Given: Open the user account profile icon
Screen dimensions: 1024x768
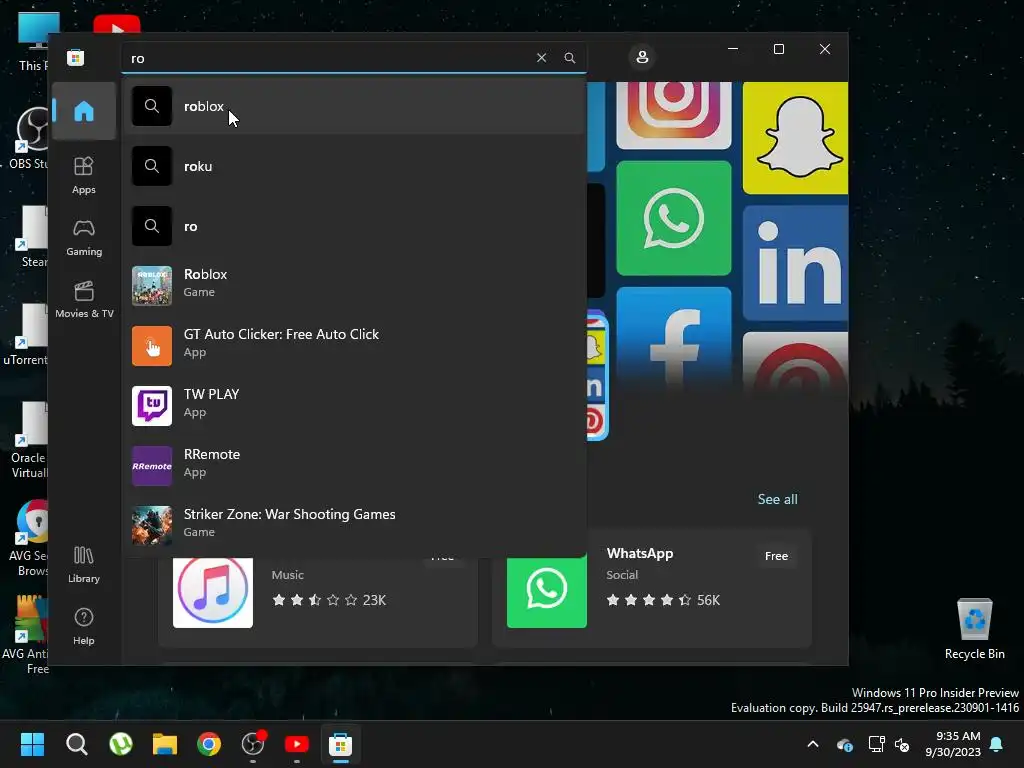Looking at the screenshot, I should (x=642, y=57).
